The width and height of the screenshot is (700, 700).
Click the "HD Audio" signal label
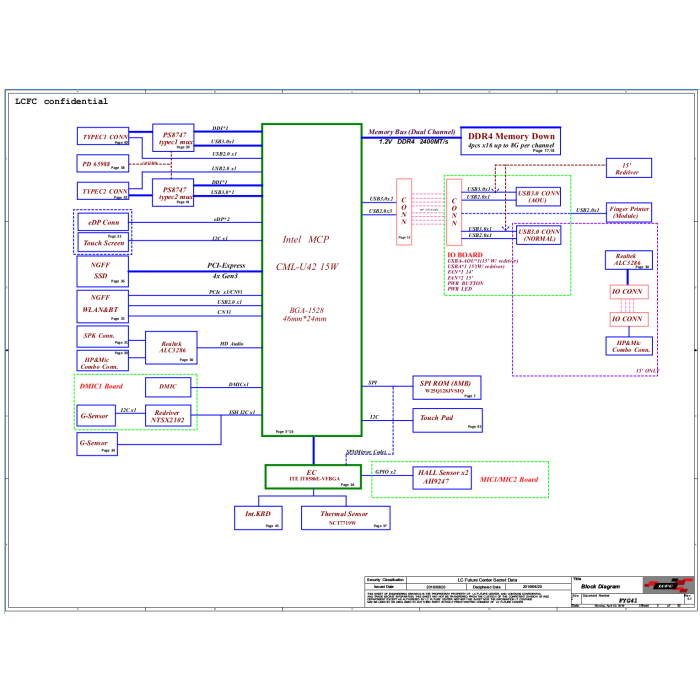point(231,343)
